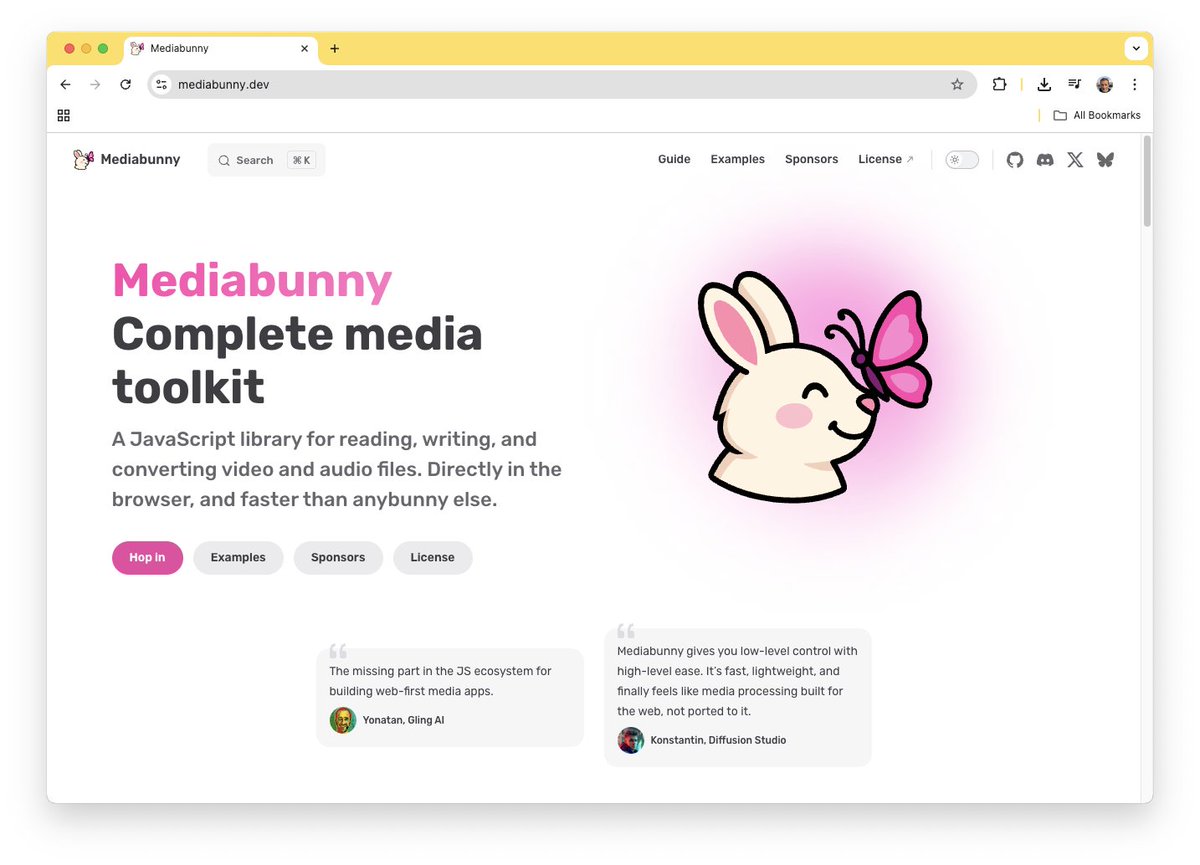1200x865 pixels.
Task: Click the pink Hop in button
Action: click(147, 558)
